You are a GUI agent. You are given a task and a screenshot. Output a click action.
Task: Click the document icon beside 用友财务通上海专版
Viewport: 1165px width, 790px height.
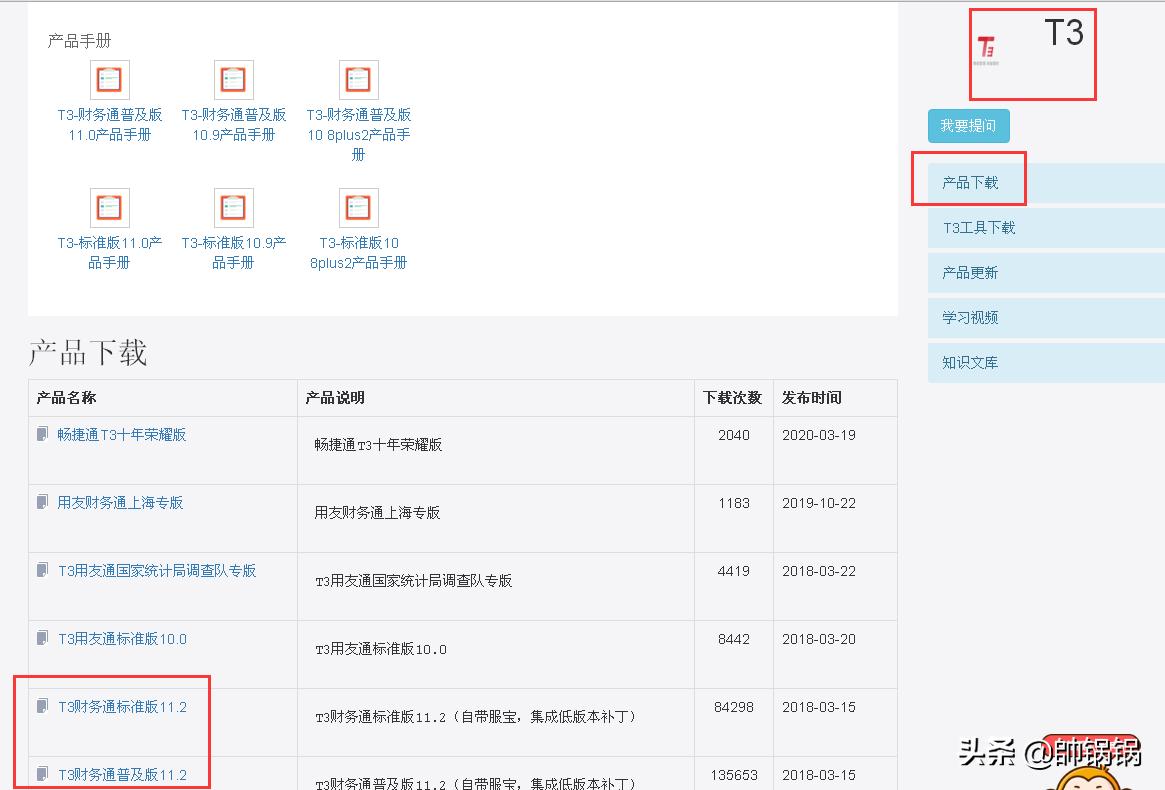pos(41,503)
